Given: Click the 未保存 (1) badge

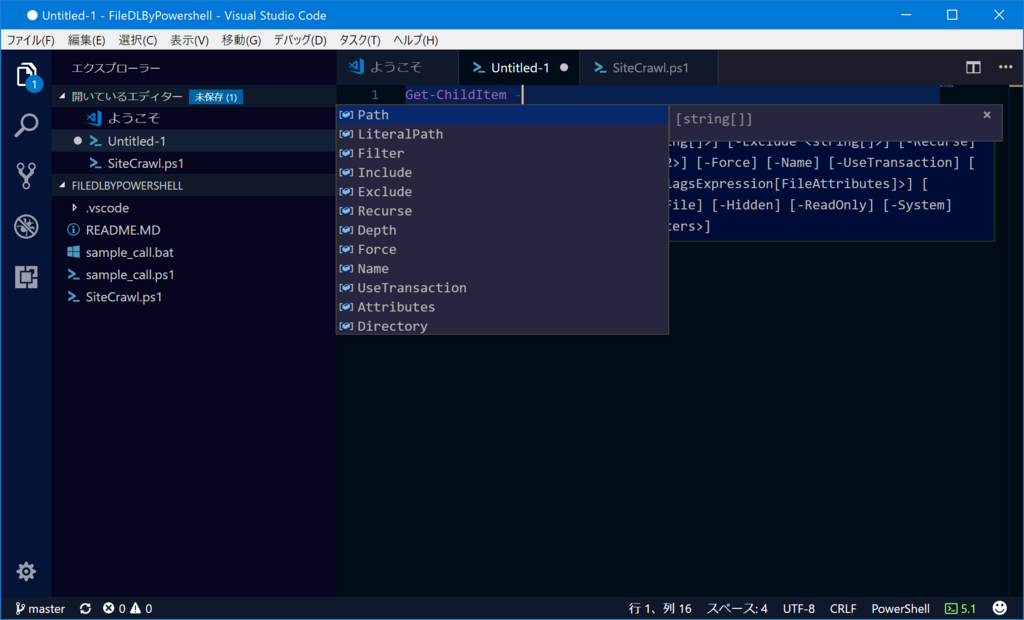Looking at the screenshot, I should (216, 97).
